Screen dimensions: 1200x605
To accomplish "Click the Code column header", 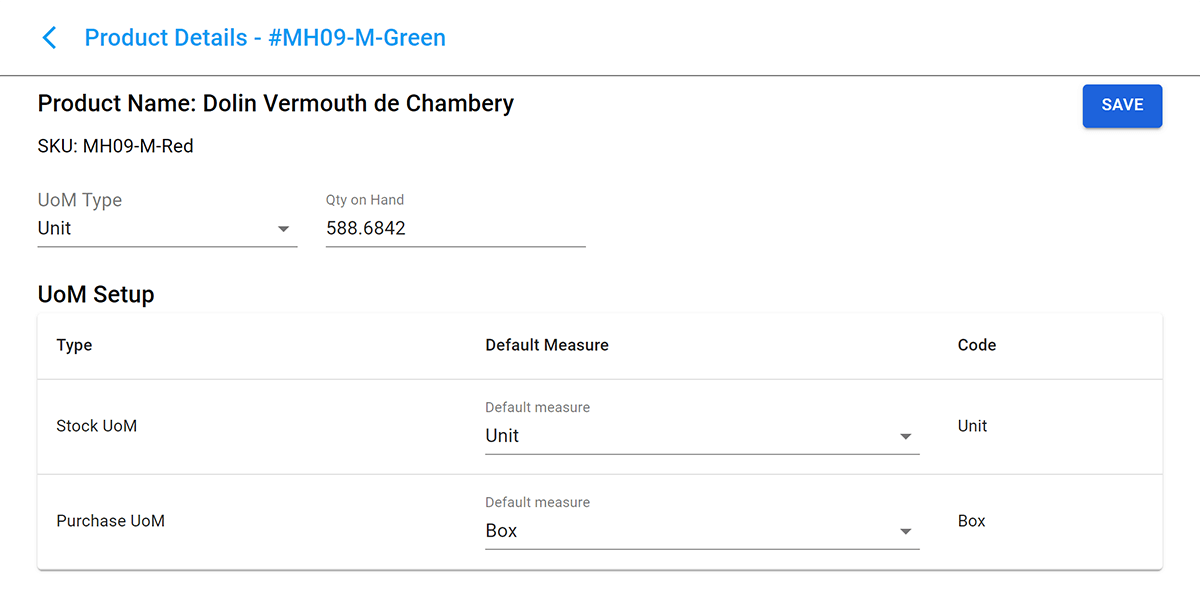I will point(977,345).
